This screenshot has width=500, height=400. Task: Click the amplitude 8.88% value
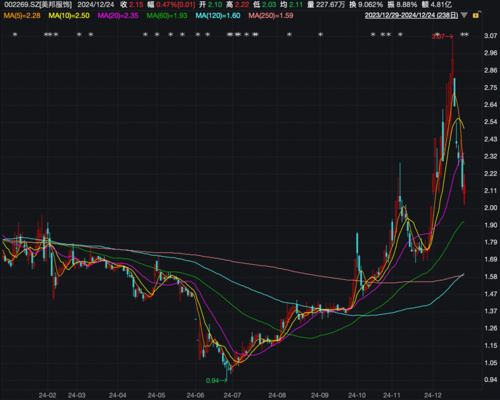pyautogui.click(x=407, y=5)
